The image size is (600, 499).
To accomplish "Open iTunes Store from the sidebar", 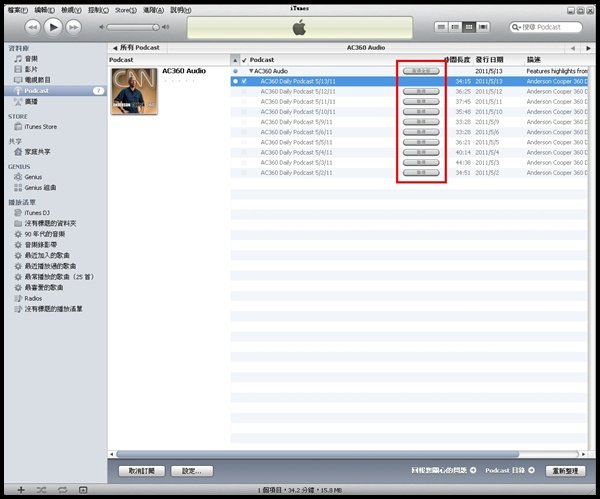I will pos(40,127).
